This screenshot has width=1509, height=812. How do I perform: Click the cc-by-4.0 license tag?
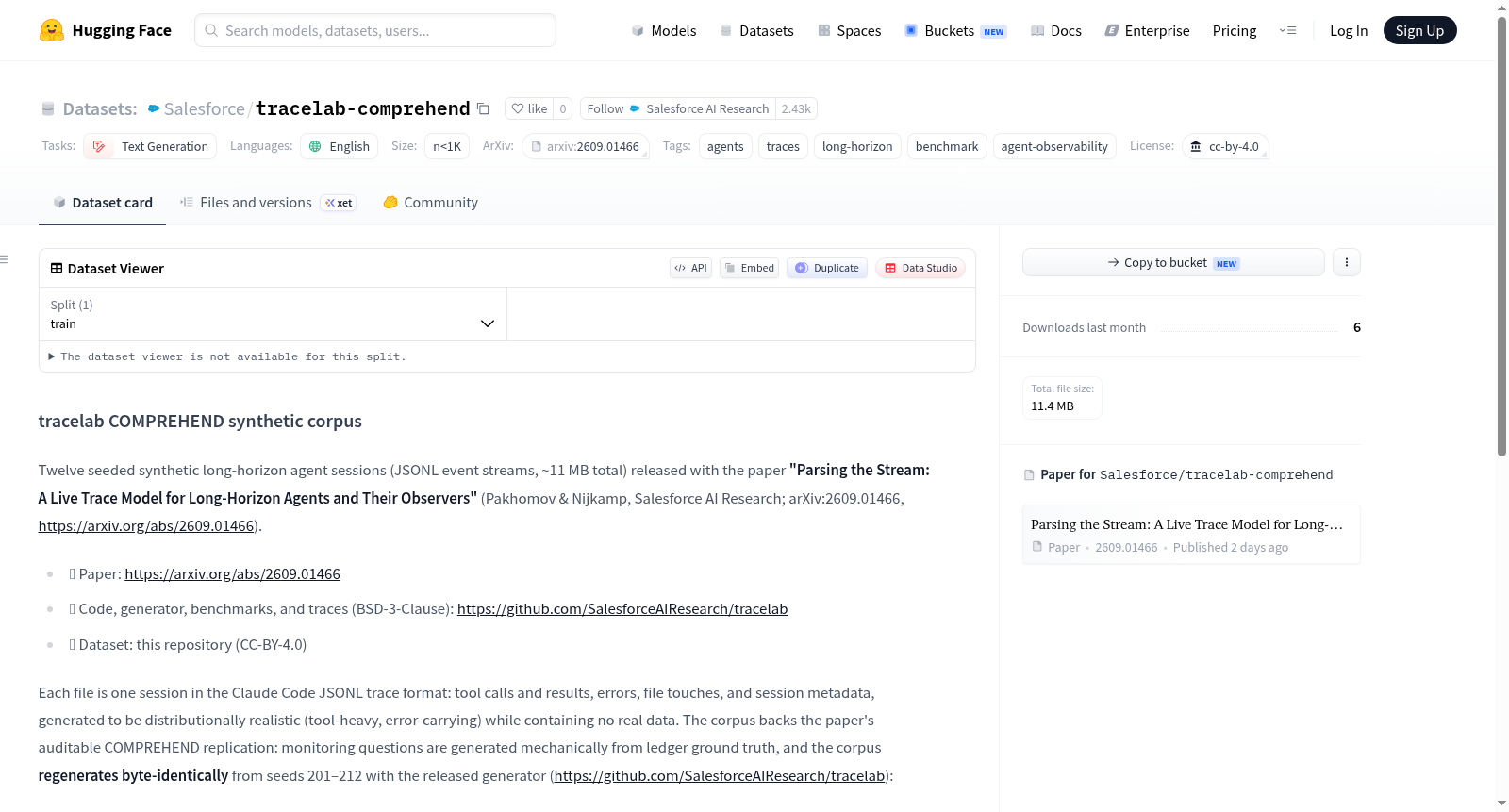pos(1225,146)
